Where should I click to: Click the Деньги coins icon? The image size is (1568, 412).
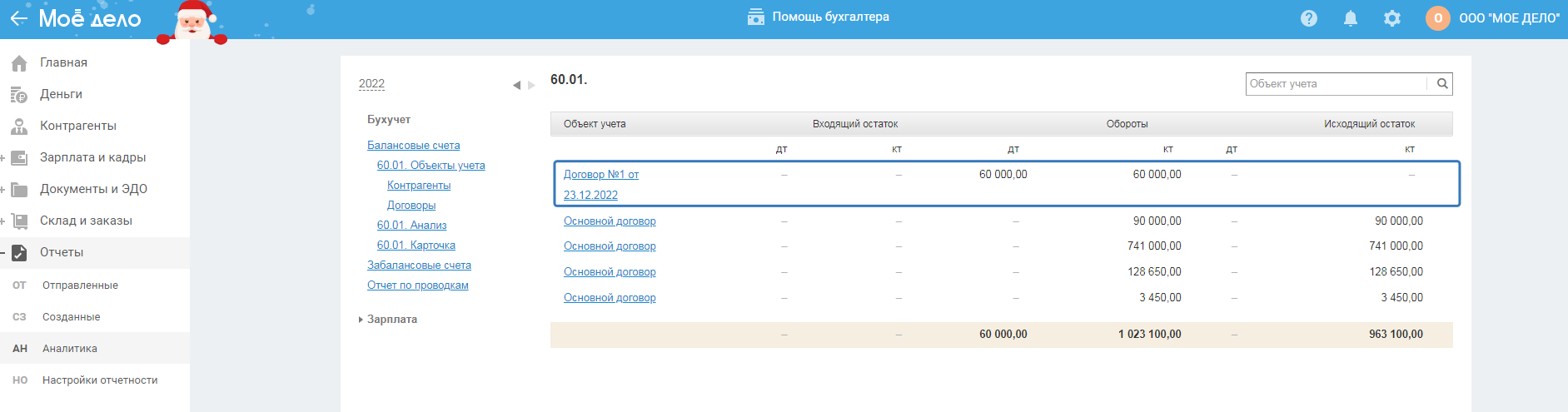coord(19,95)
